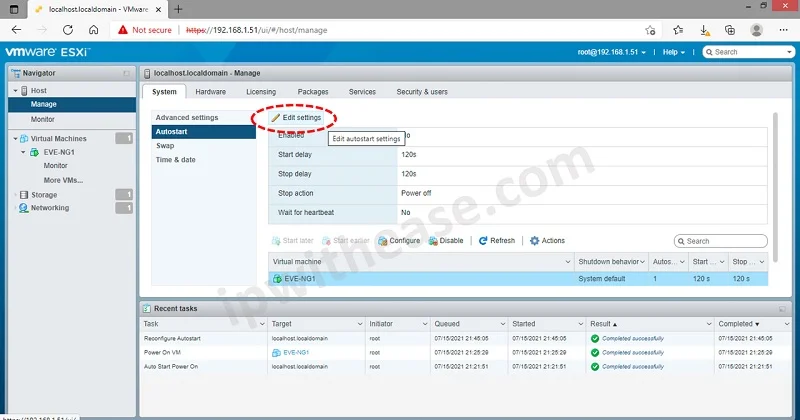Collapse the Virtual Machines tree node

pyautogui.click(x=14, y=138)
